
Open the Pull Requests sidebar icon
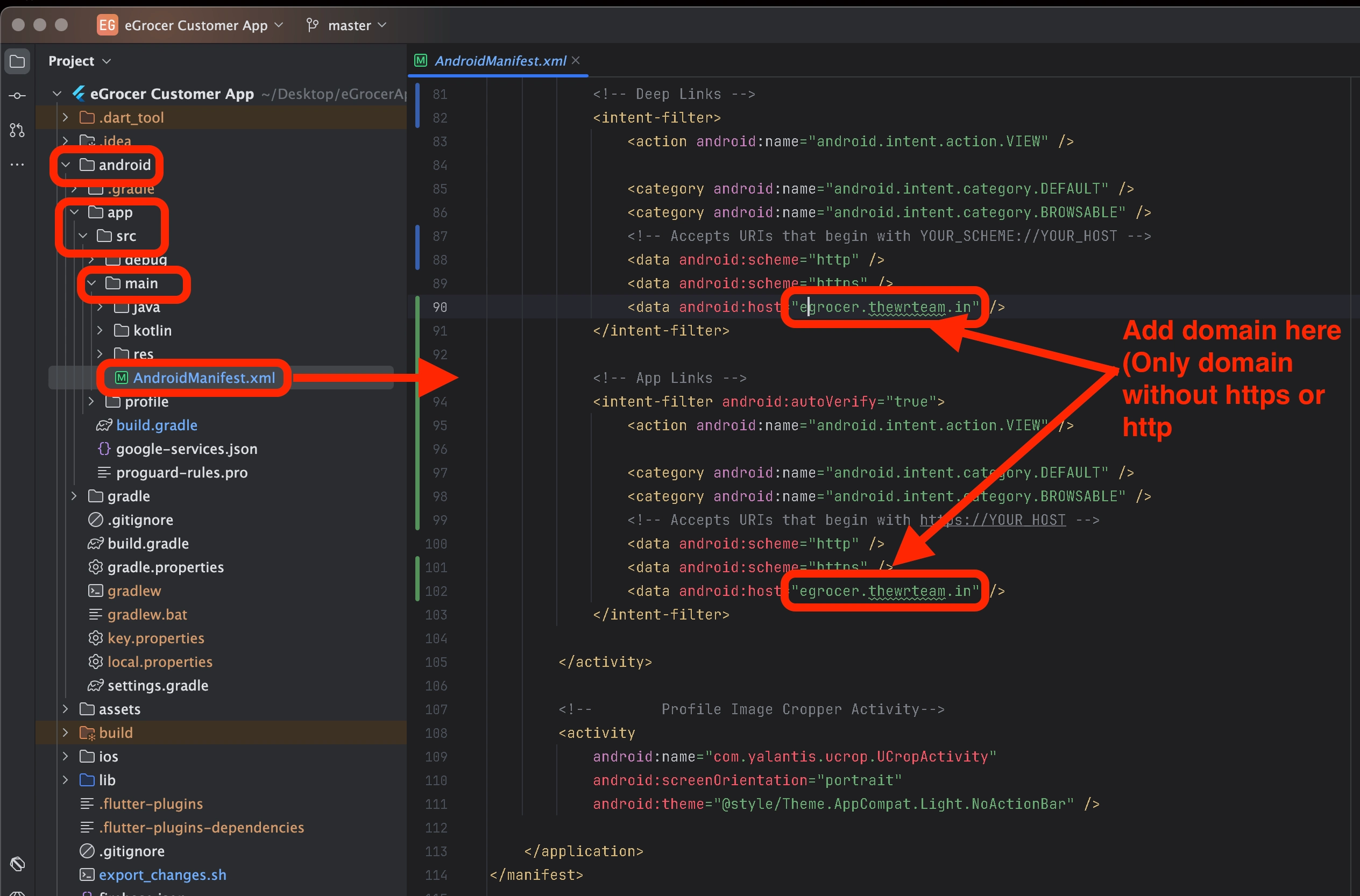click(x=17, y=130)
